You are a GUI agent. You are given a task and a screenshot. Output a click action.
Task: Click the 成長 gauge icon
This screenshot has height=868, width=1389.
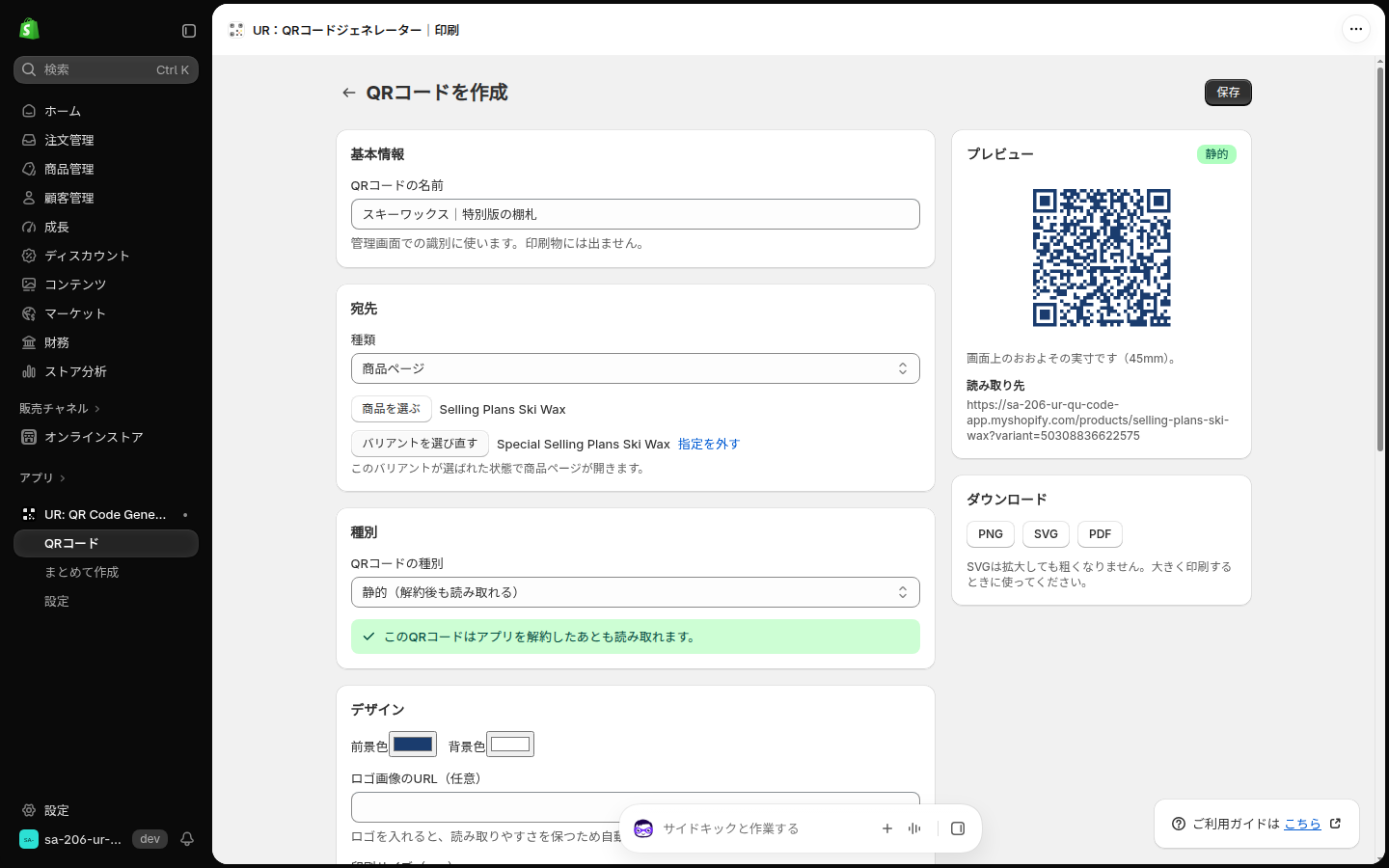click(x=29, y=227)
